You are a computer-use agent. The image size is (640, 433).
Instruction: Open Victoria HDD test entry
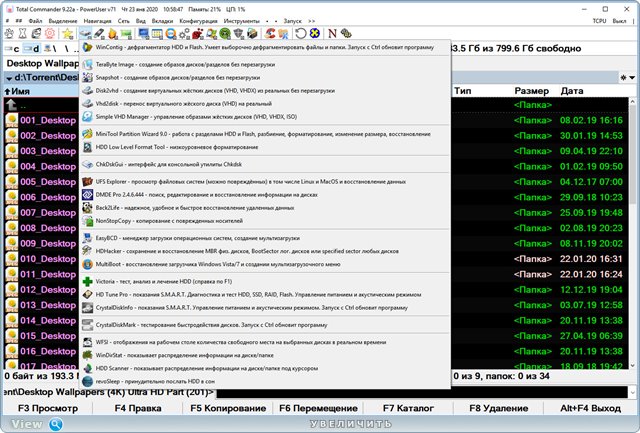(x=265, y=282)
